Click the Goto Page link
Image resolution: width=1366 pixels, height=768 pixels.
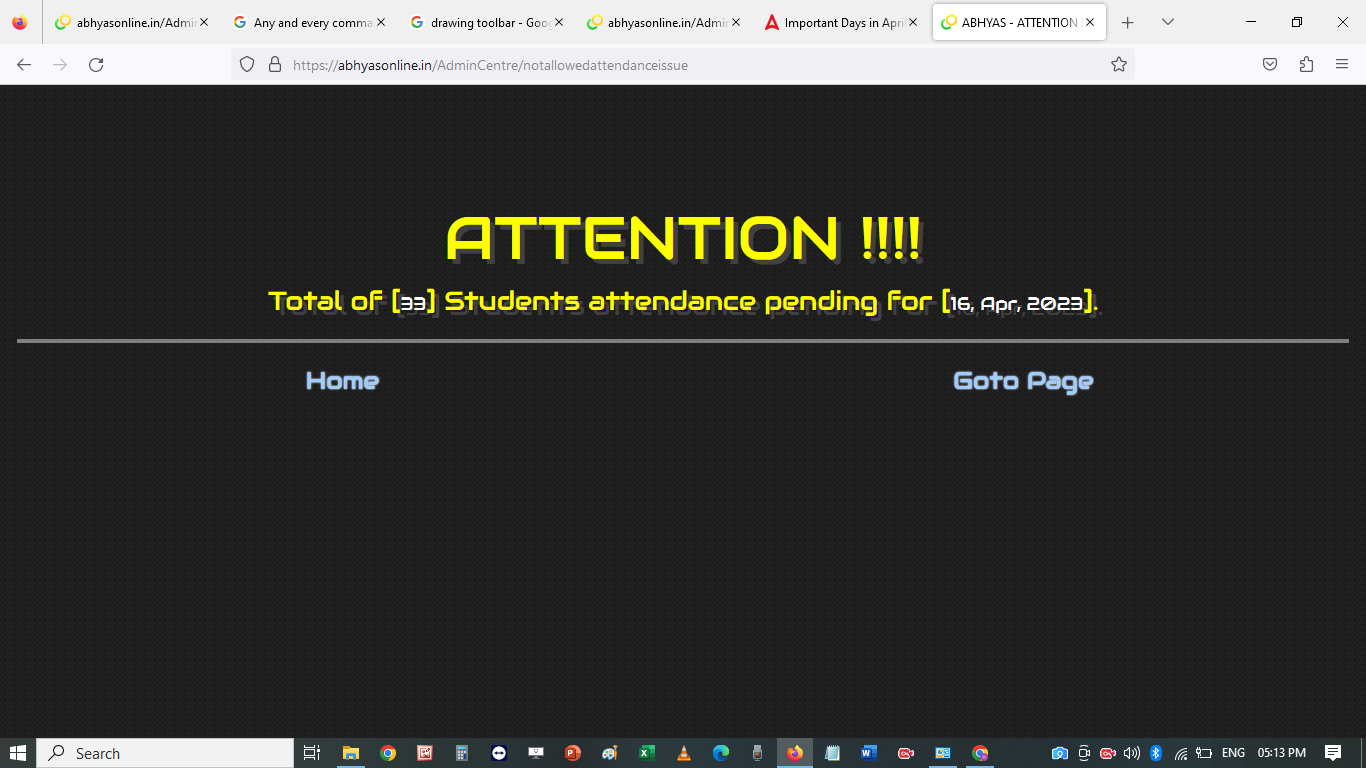coord(1022,381)
